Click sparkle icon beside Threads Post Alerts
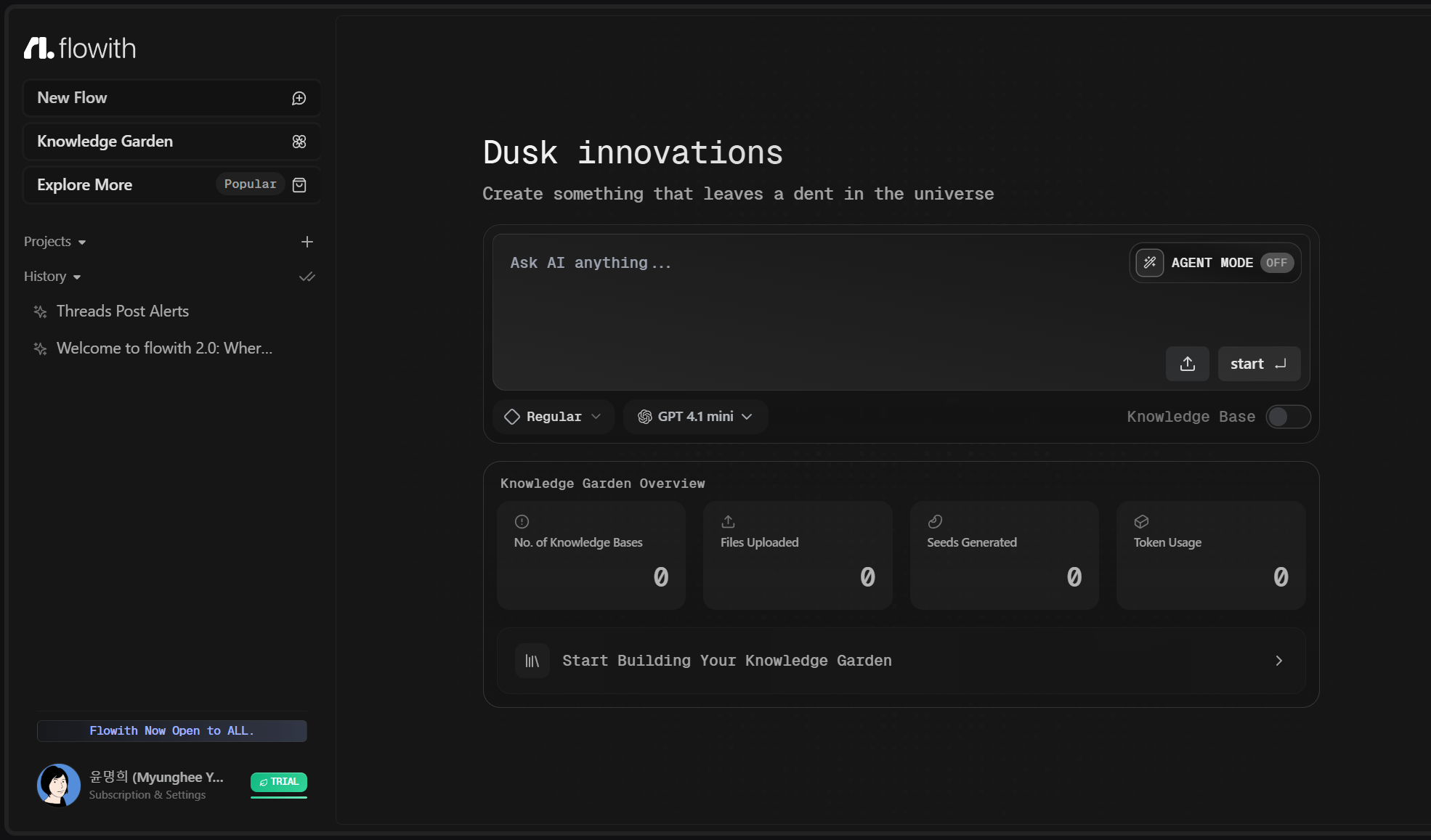1431x840 pixels. tap(41, 311)
